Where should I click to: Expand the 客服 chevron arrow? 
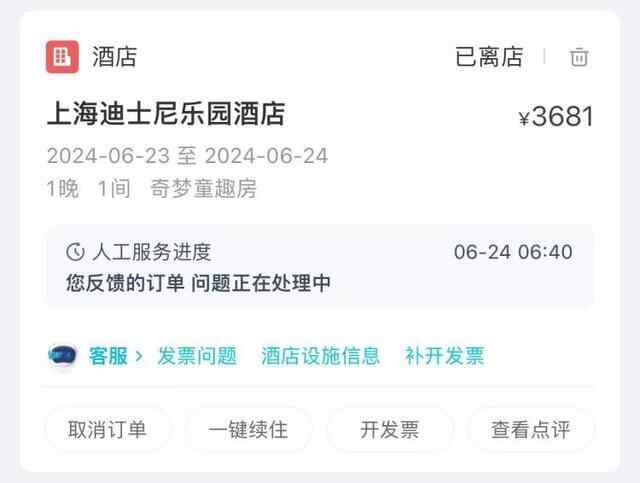pyautogui.click(x=139, y=356)
